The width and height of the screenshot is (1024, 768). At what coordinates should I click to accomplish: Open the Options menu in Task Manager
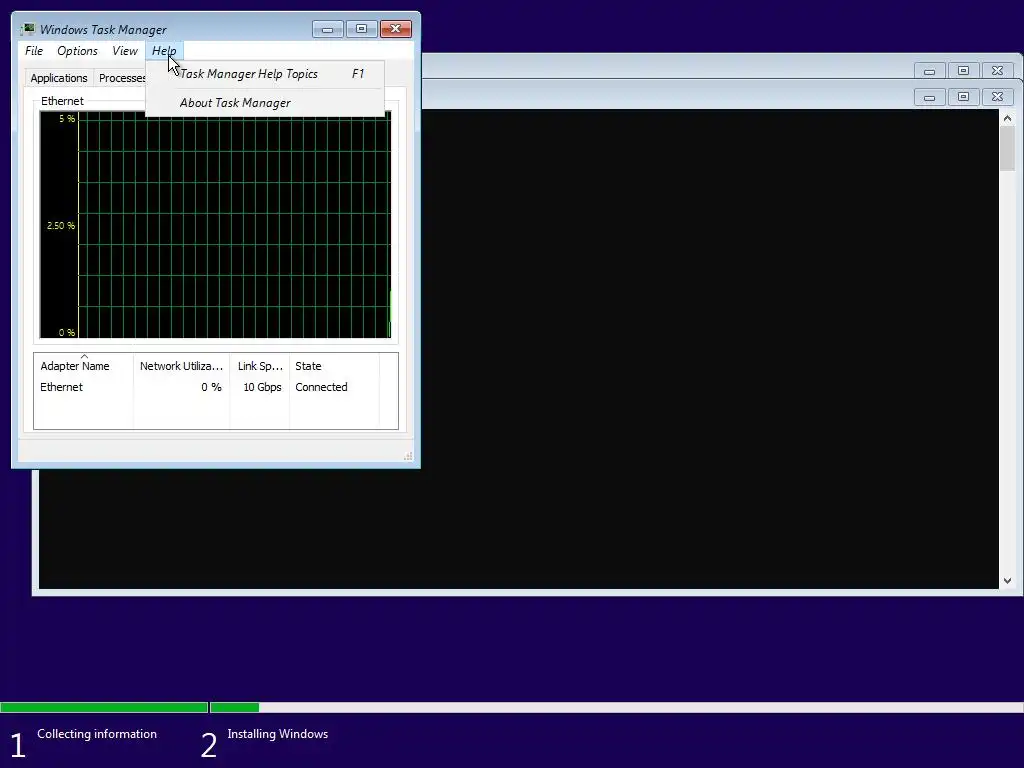(77, 51)
